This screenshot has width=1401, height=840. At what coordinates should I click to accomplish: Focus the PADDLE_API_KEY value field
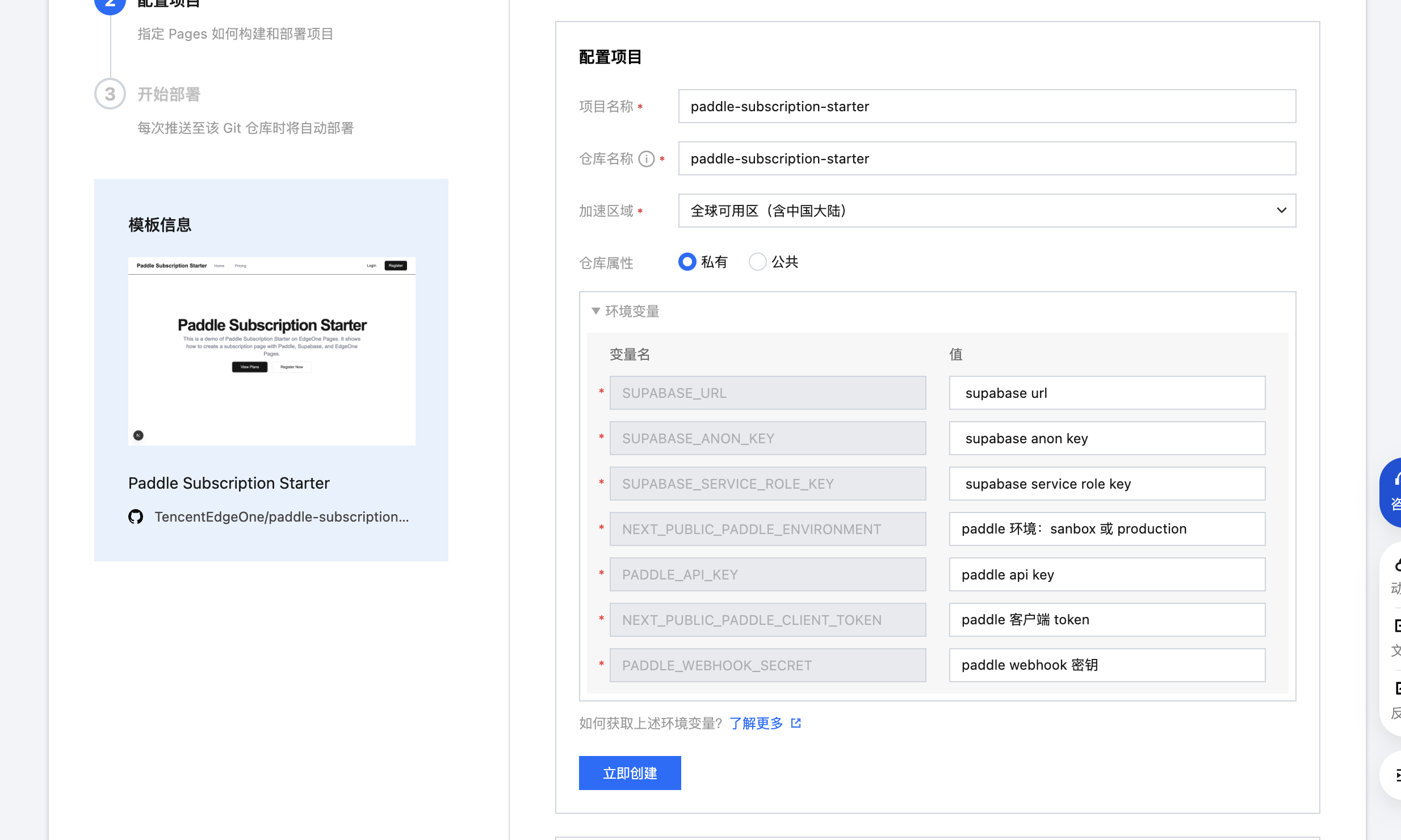pos(1106,574)
